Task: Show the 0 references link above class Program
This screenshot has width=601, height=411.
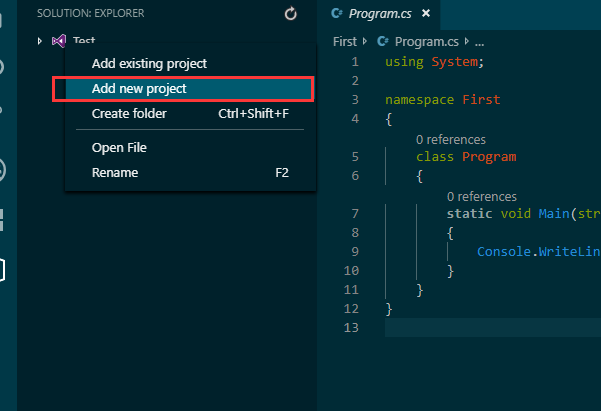Action: [x=450, y=140]
